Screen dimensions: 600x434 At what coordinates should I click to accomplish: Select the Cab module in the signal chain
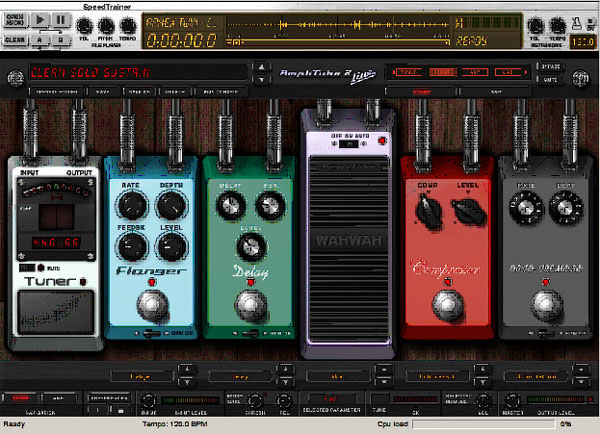coord(508,72)
